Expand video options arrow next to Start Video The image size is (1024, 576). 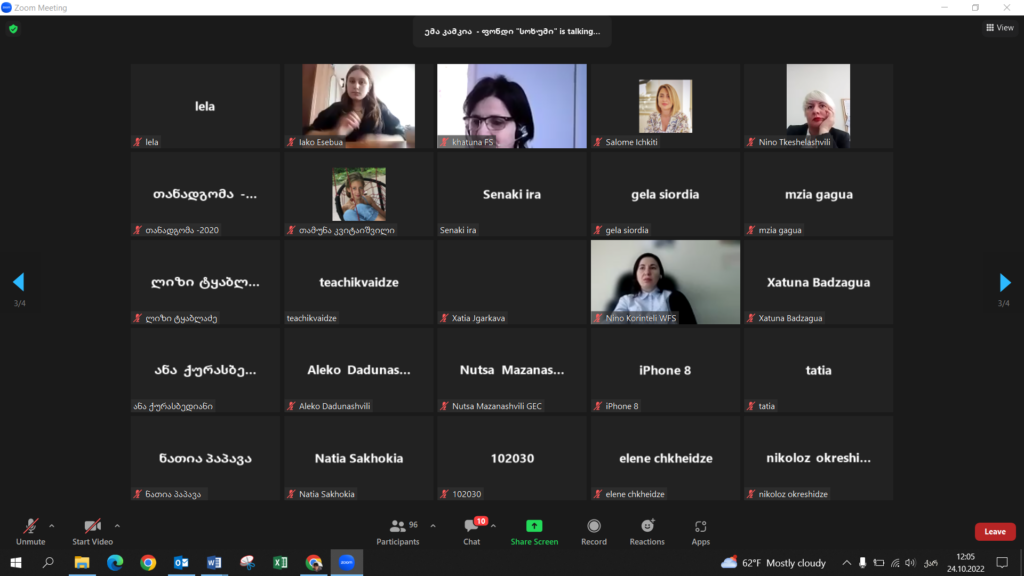click(117, 525)
